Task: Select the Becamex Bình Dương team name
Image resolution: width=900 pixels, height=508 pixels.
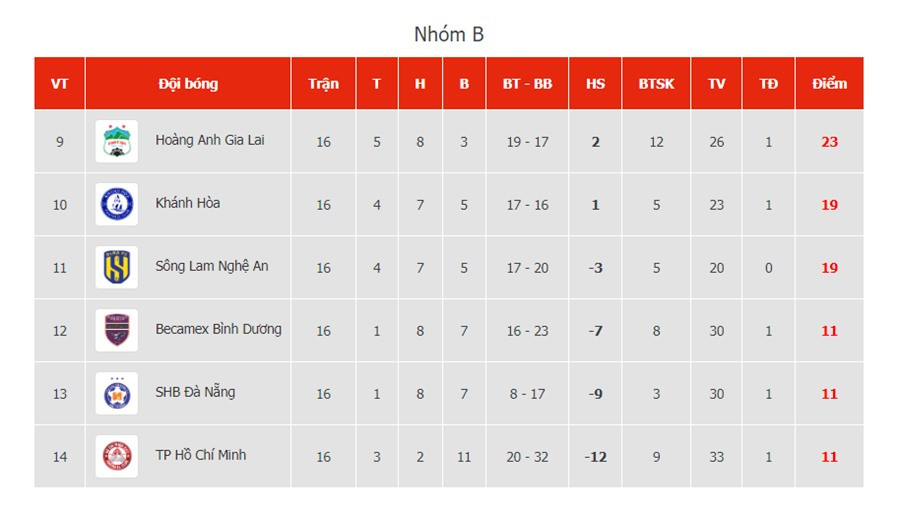Action: pos(218,329)
